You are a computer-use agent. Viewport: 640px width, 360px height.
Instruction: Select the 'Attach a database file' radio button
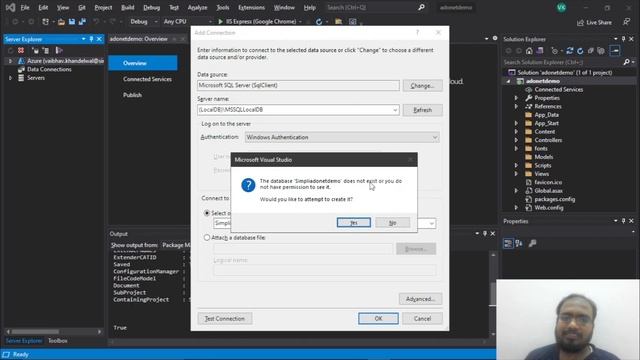(207, 238)
